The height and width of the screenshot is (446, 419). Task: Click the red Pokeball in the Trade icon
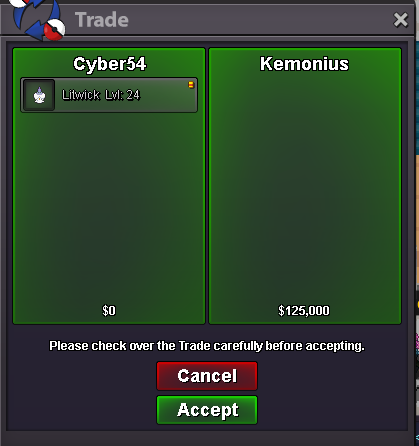(54, 29)
